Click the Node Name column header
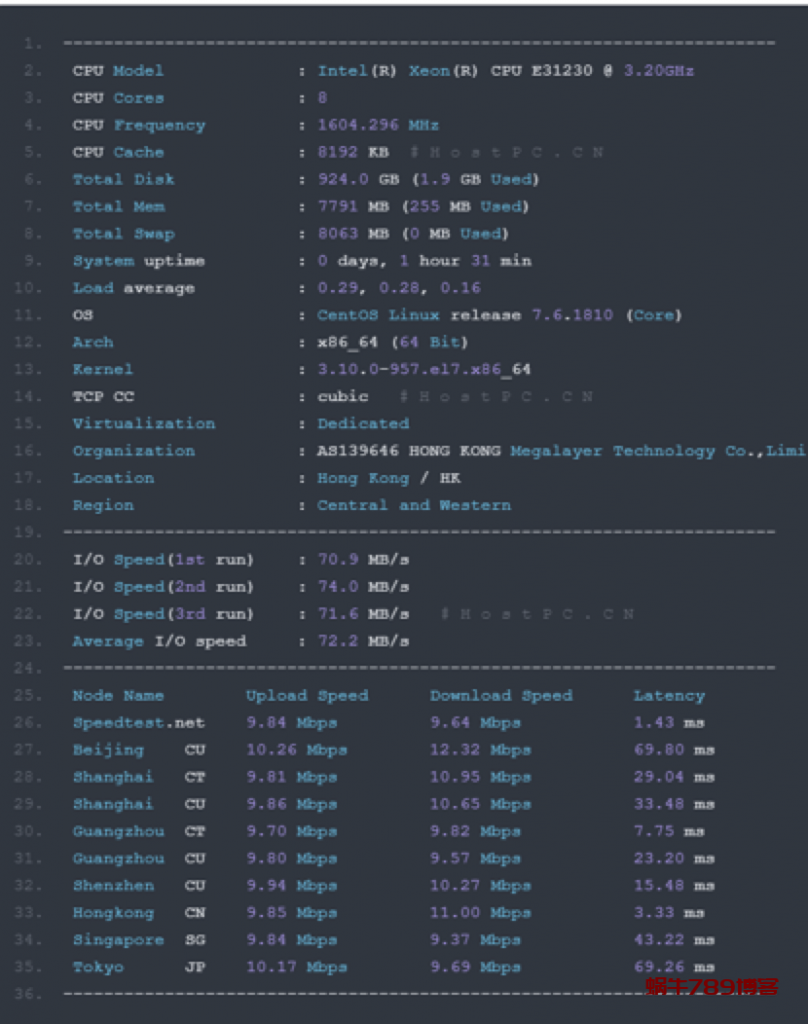 tap(118, 696)
